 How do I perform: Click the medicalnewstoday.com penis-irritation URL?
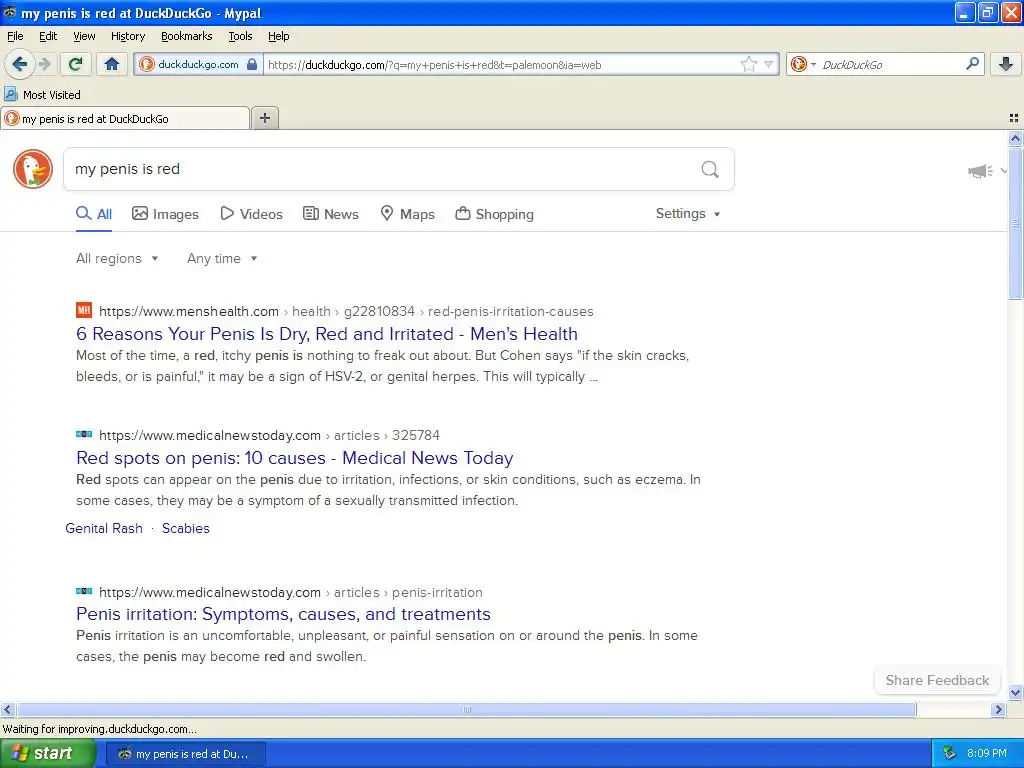coord(291,592)
